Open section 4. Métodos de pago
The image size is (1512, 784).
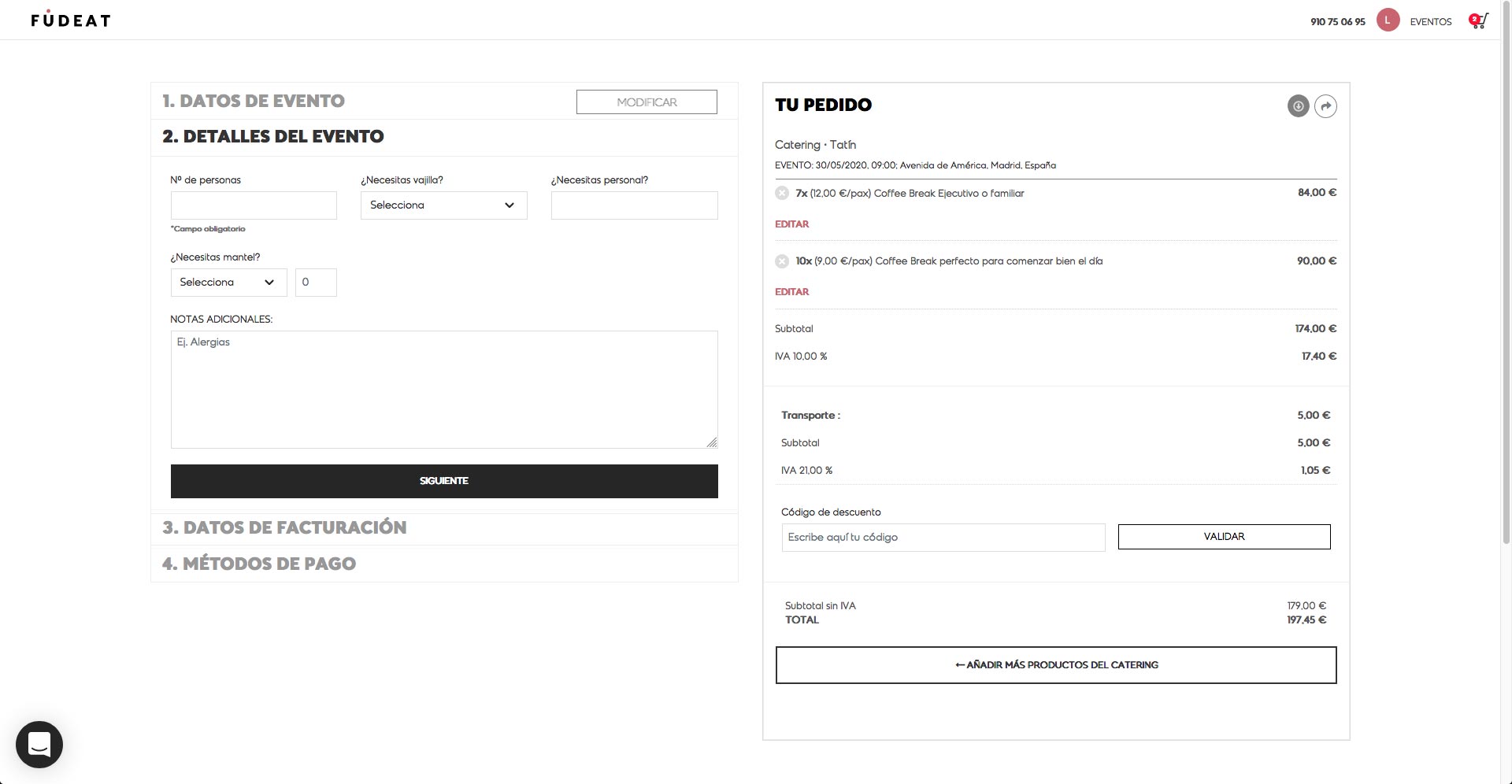[x=259, y=564]
